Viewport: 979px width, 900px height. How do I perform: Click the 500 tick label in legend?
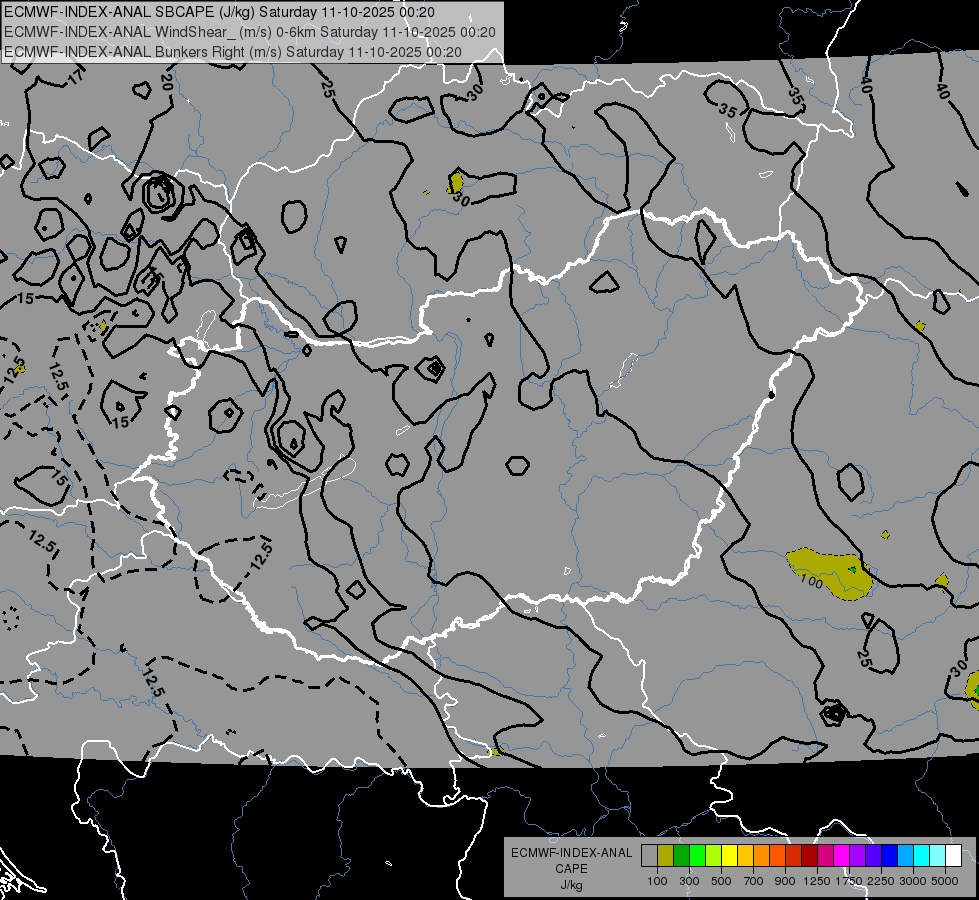point(721,881)
